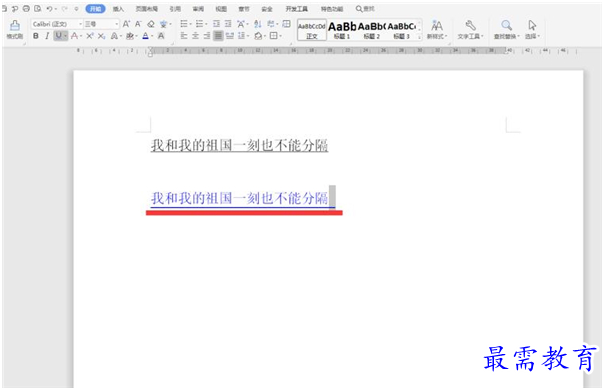The height and width of the screenshot is (390, 605).
Task: Click the blue underlined text line
Action: coord(239,198)
